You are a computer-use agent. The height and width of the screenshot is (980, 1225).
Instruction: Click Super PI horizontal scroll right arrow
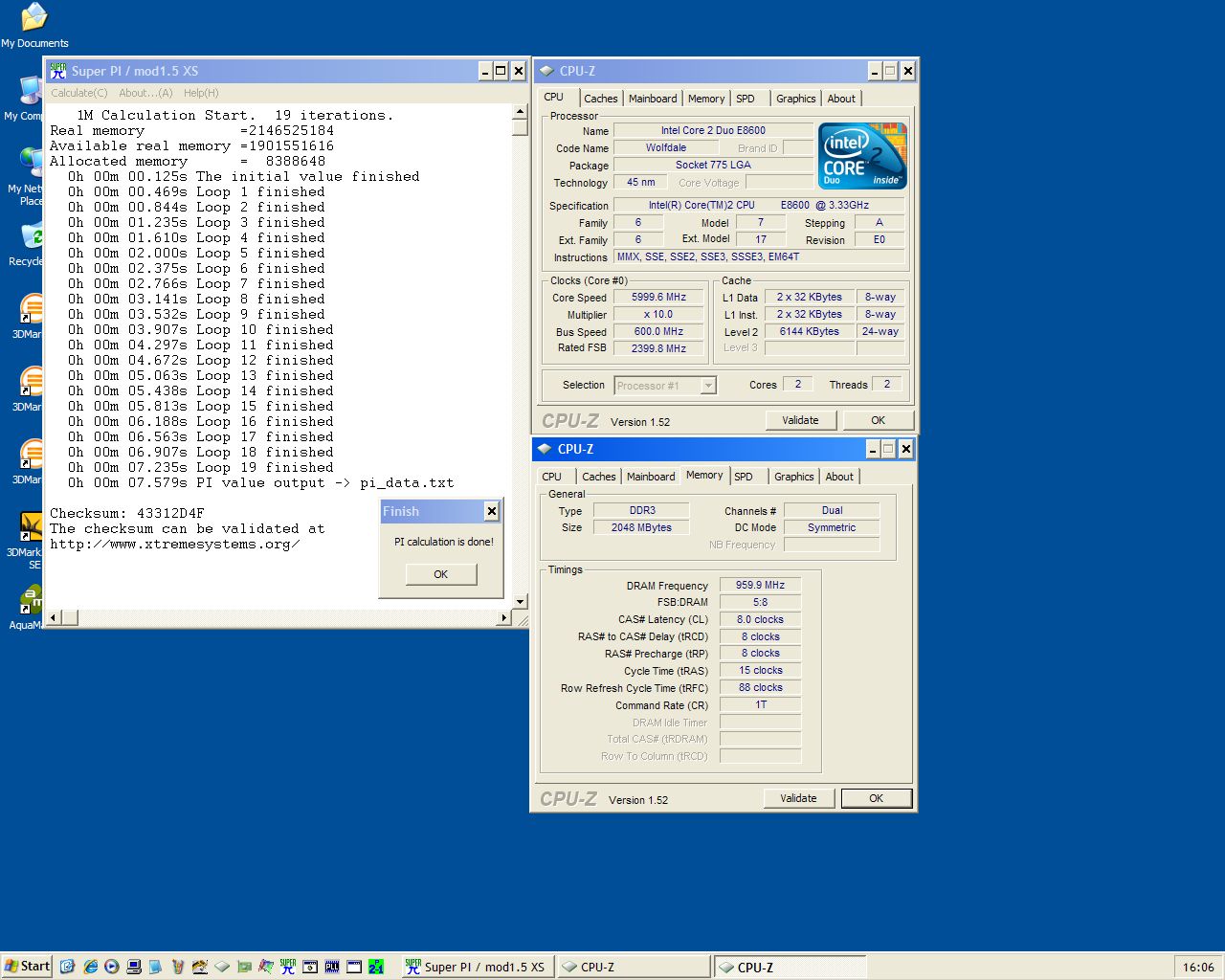pos(504,618)
